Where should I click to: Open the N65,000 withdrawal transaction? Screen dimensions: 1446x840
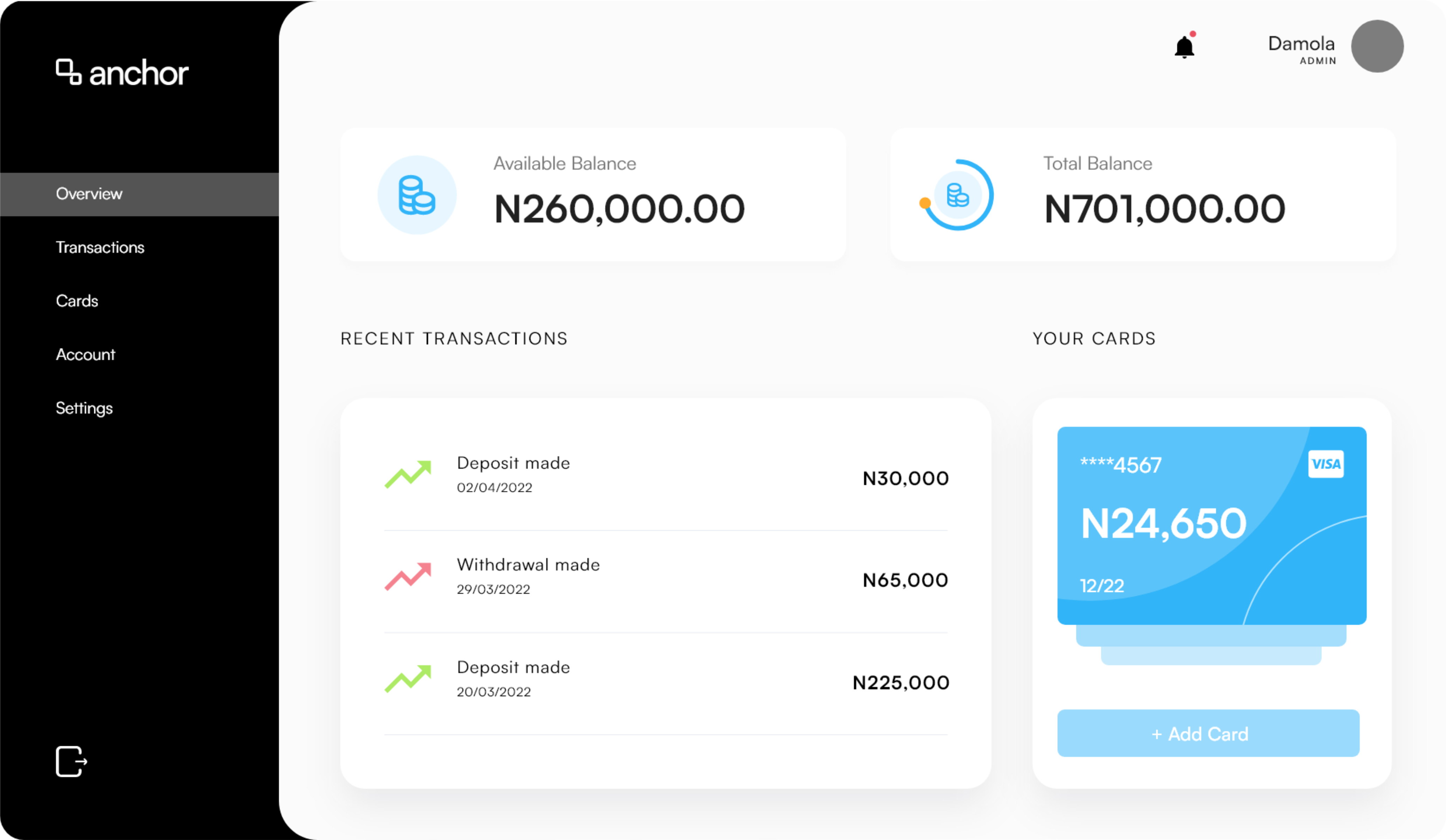(666, 579)
